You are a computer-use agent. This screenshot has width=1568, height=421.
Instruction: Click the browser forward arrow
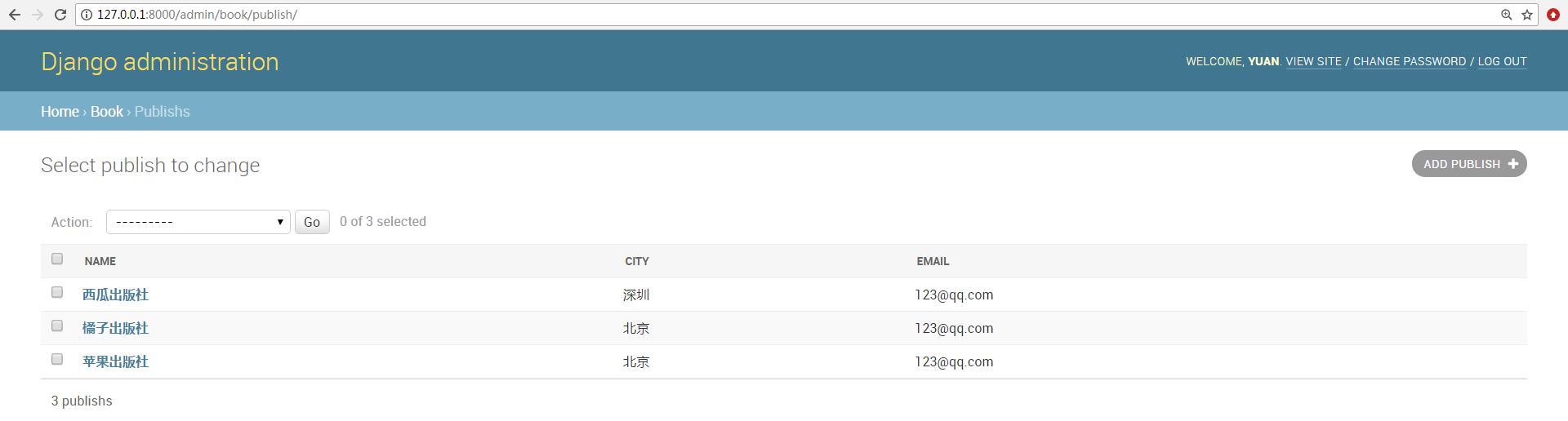[38, 15]
